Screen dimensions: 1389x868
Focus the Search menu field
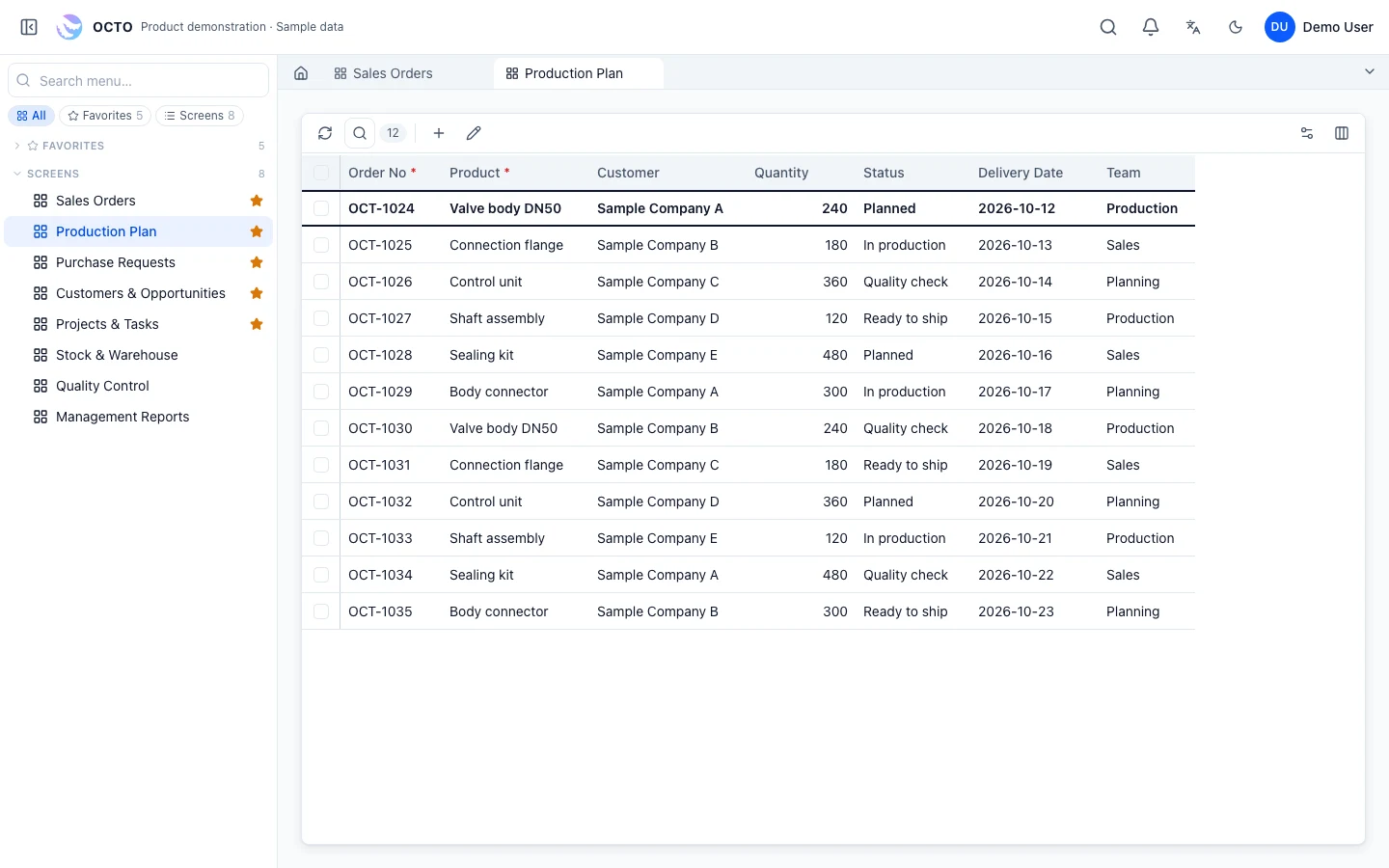[138, 81]
